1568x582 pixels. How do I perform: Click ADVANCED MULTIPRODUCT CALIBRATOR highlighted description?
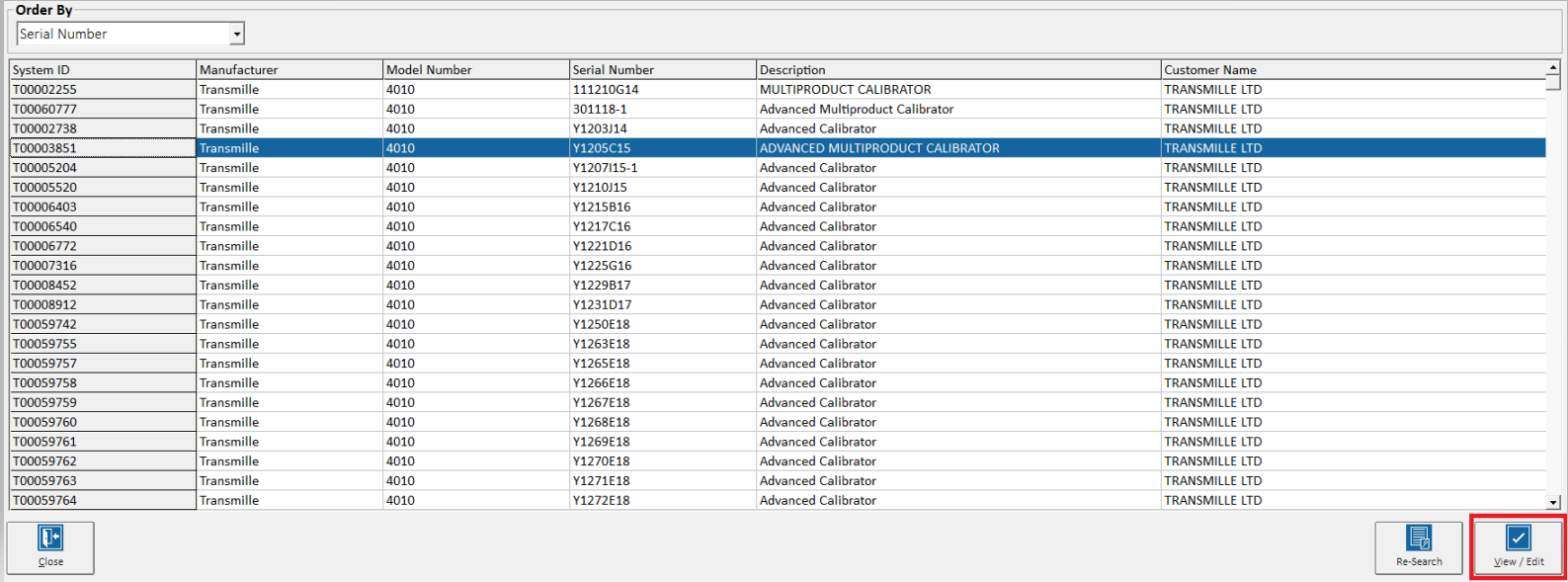tap(879, 148)
